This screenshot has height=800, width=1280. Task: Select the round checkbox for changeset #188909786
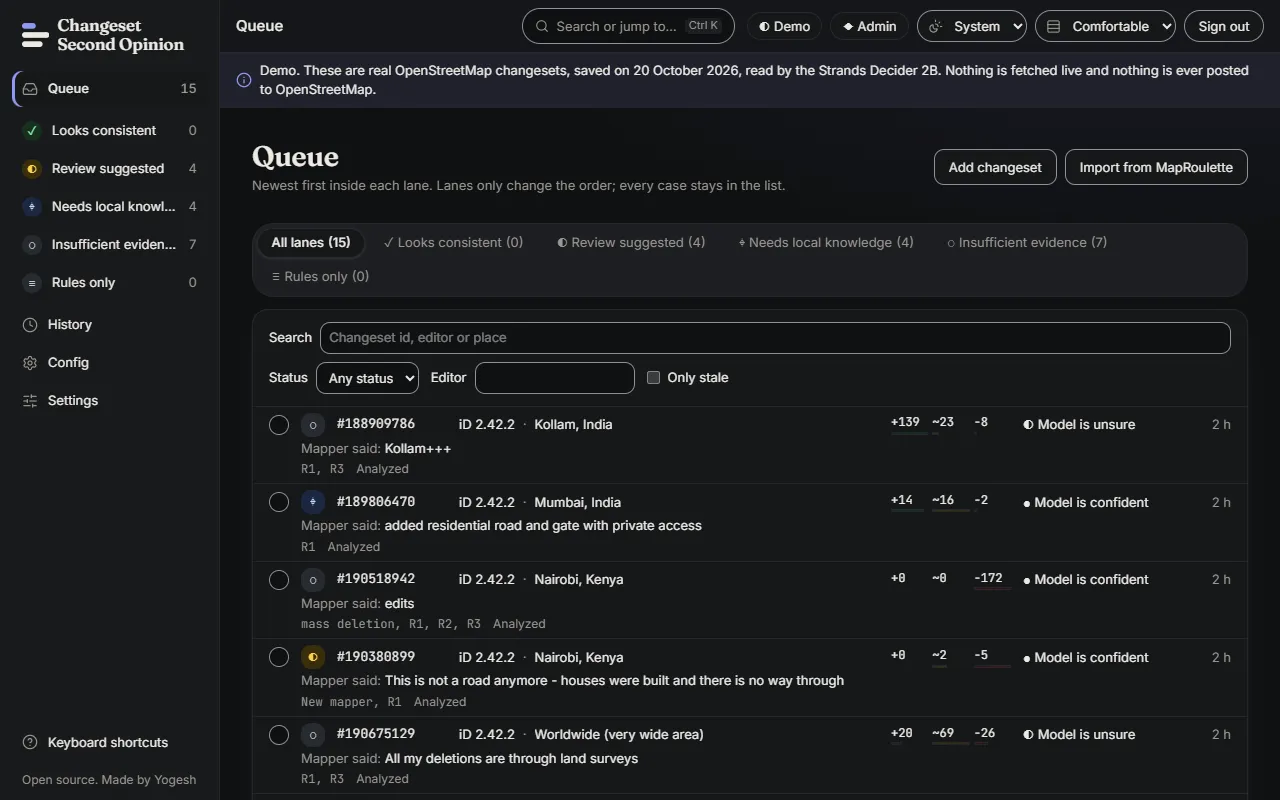279,425
